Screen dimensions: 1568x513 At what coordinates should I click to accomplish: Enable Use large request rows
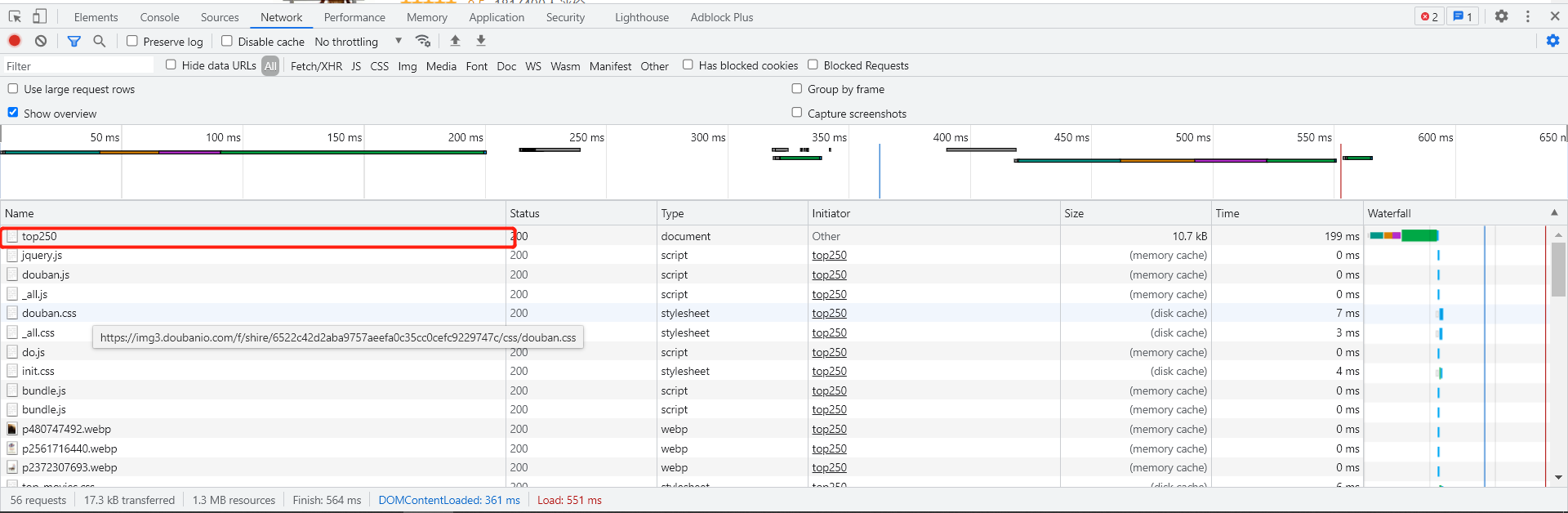13,88
